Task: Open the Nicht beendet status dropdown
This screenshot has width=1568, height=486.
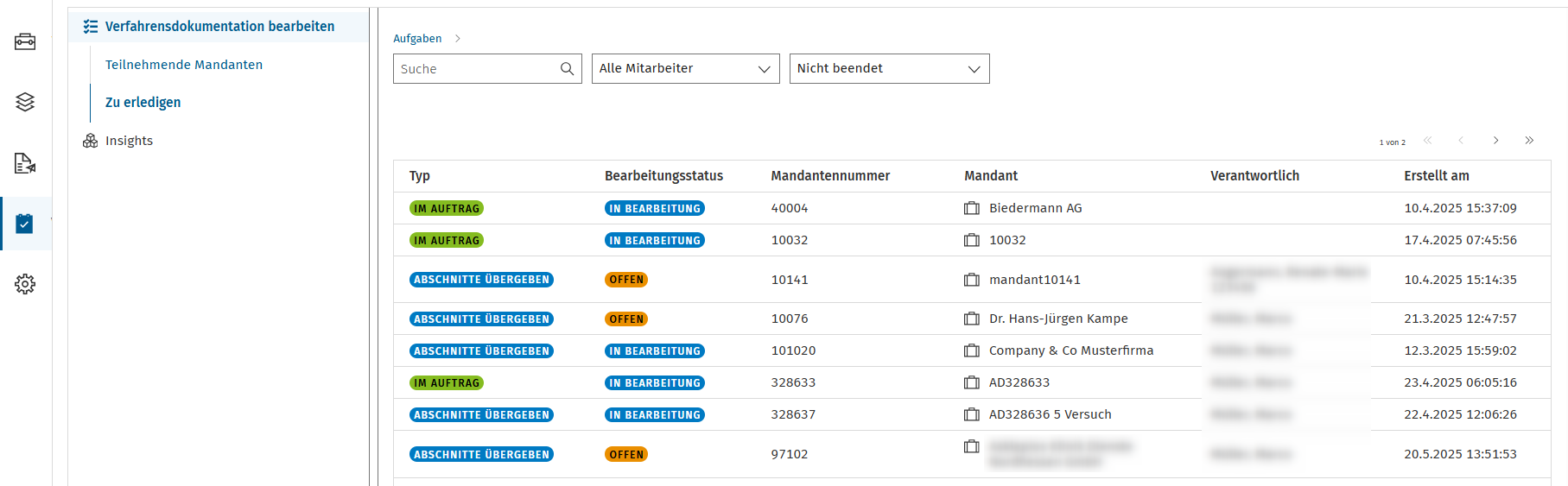Action: click(x=890, y=69)
